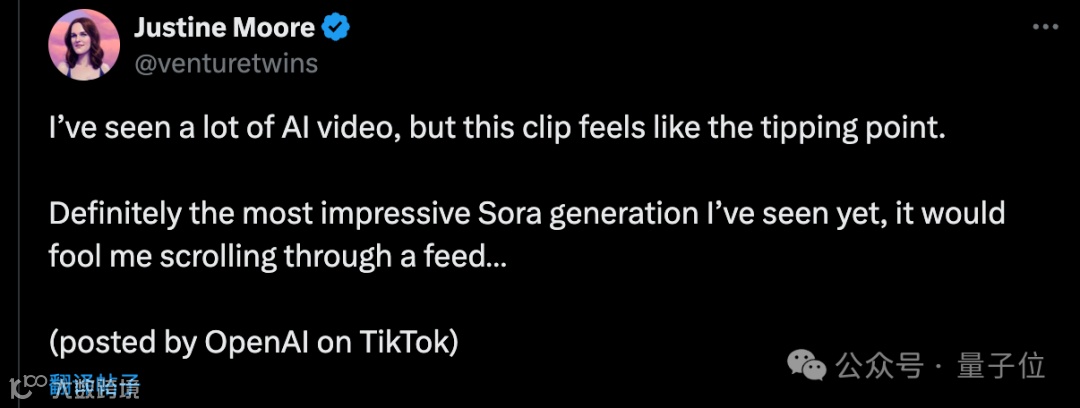The height and width of the screenshot is (408, 1080).
Task: Click the WeChat logo icon
Action: tap(808, 366)
